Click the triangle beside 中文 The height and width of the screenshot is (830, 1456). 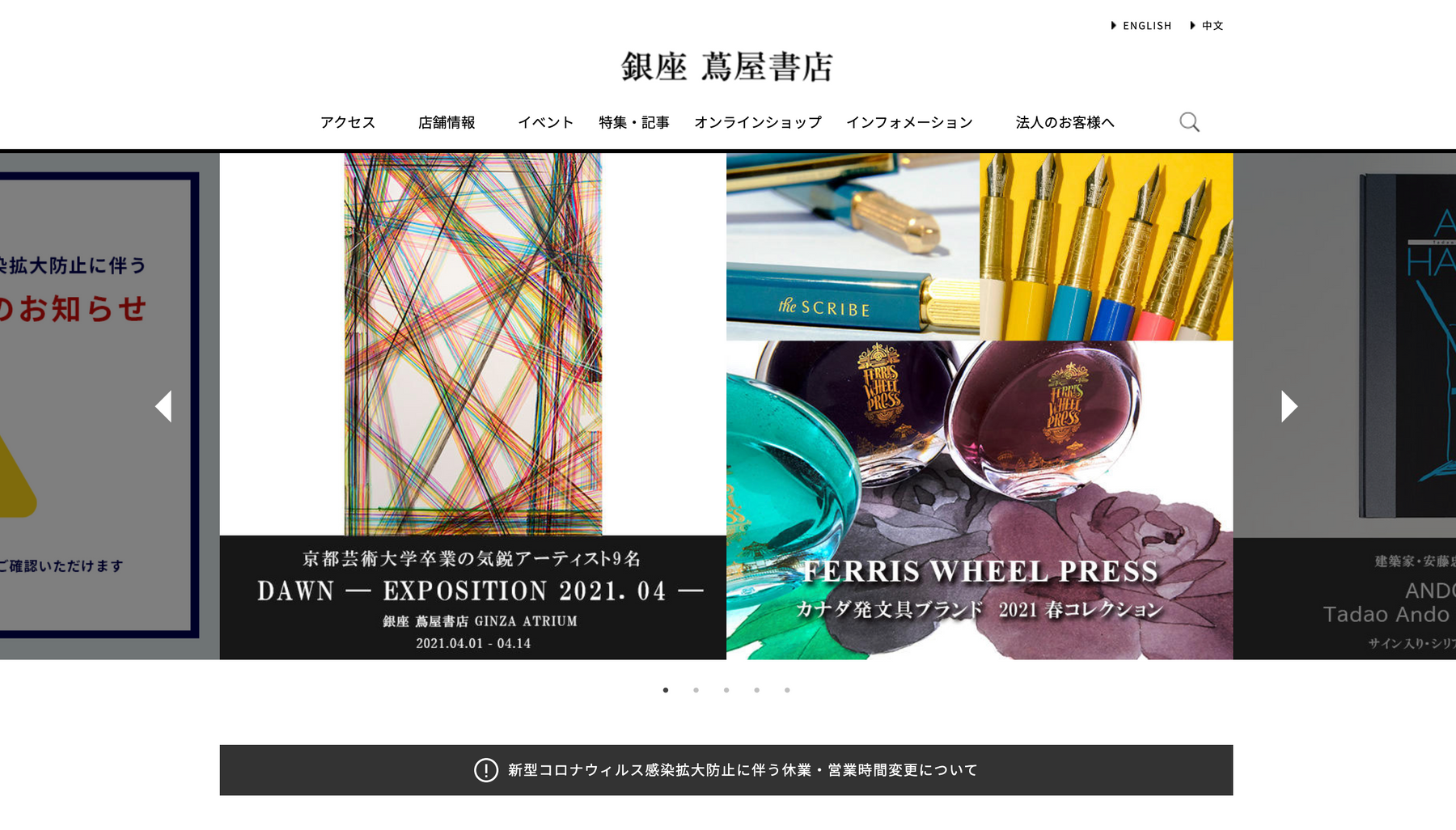point(1192,26)
